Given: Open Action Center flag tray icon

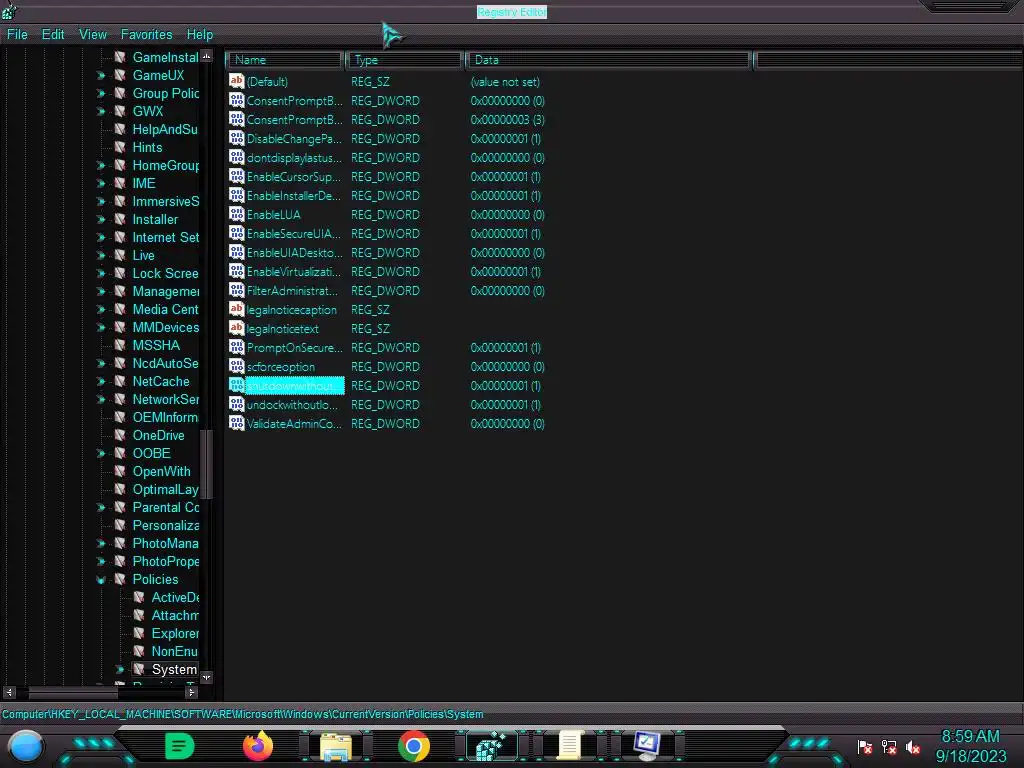Looking at the screenshot, I should click(x=865, y=747).
